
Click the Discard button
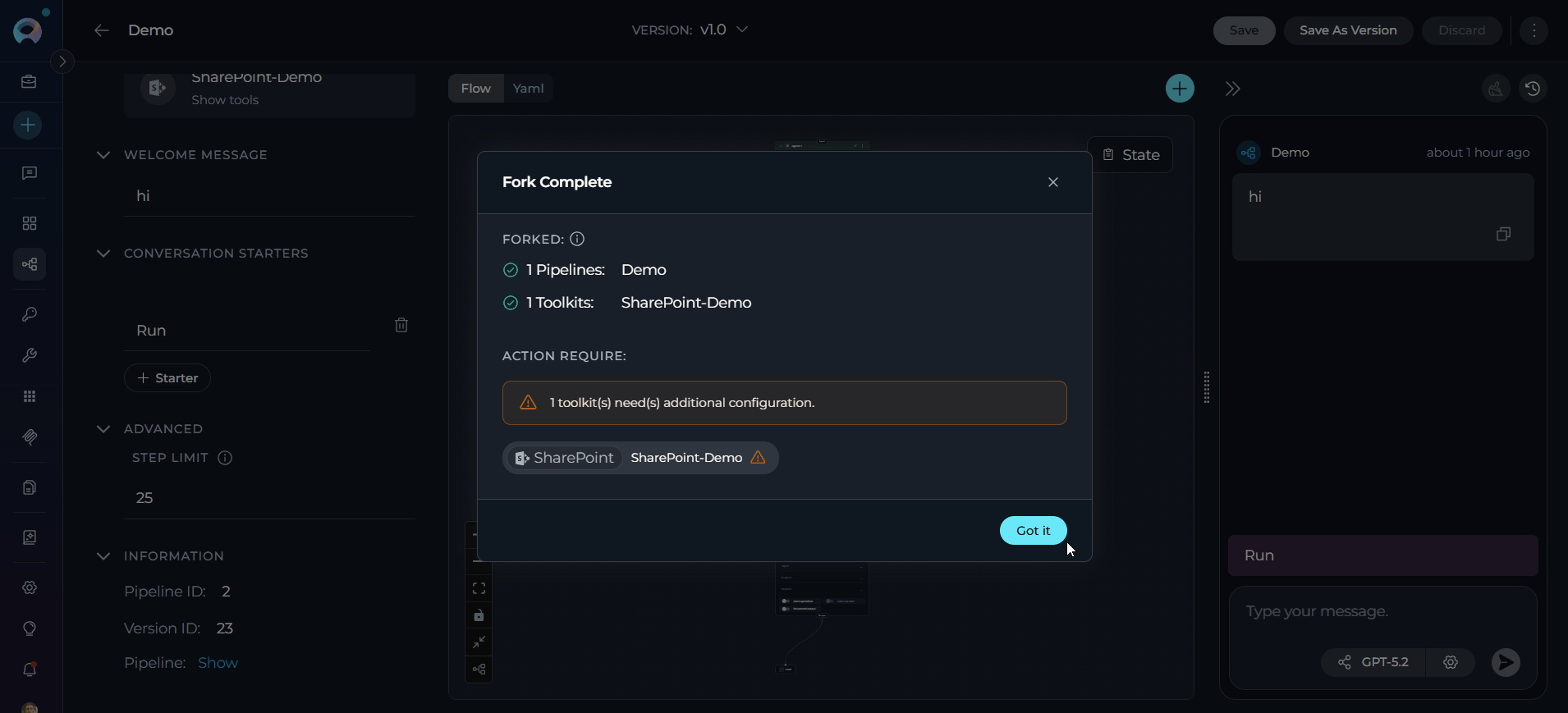click(x=1461, y=30)
